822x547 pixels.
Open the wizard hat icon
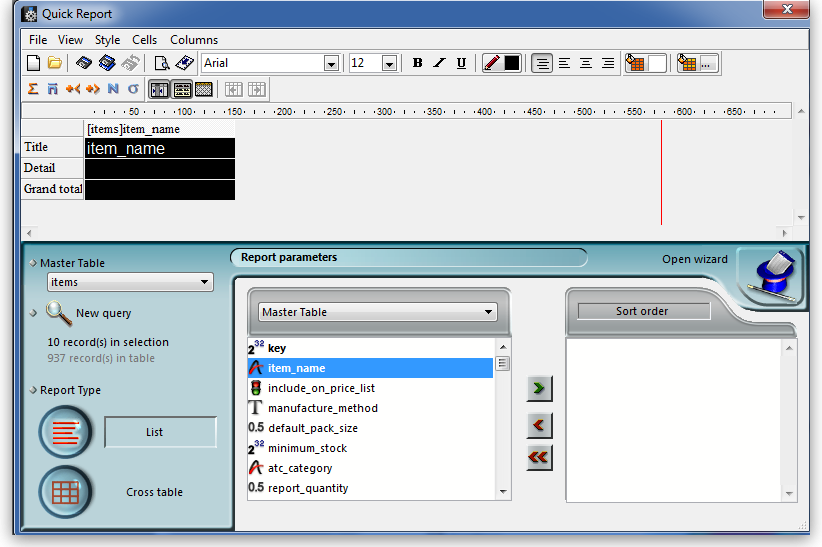point(772,275)
